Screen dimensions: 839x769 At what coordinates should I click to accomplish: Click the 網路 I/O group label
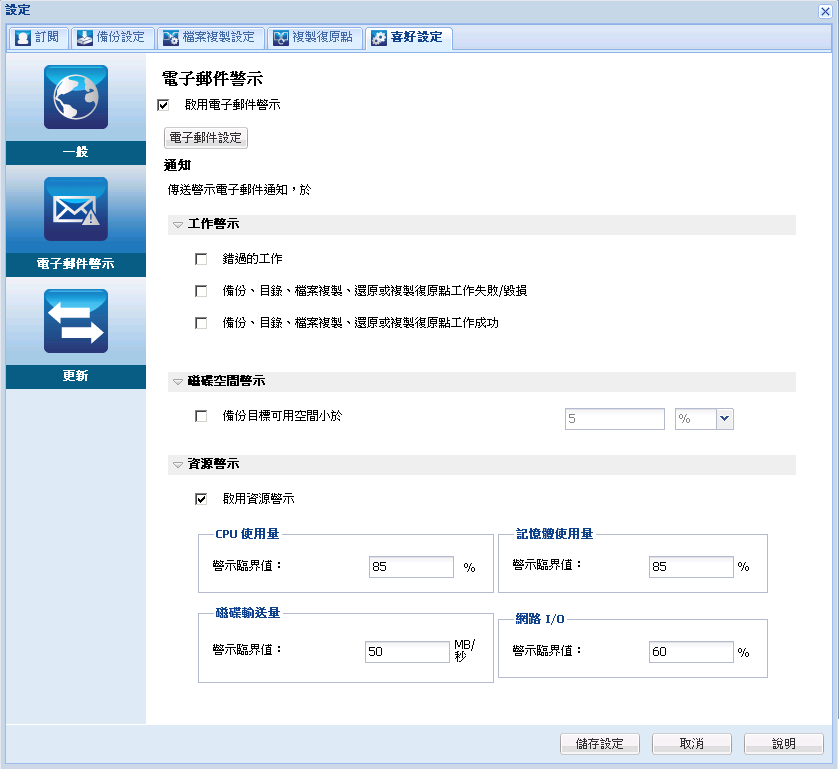tap(540, 619)
